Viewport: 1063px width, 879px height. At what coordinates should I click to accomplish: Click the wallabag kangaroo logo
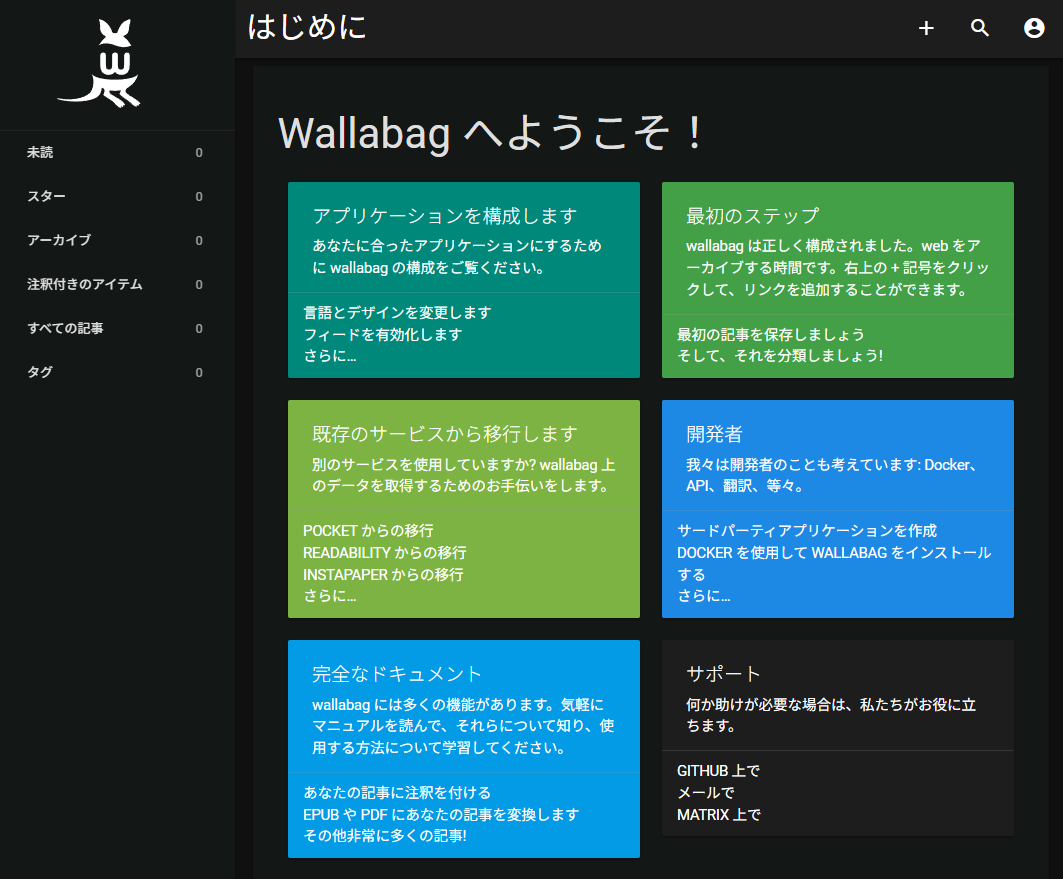100,63
